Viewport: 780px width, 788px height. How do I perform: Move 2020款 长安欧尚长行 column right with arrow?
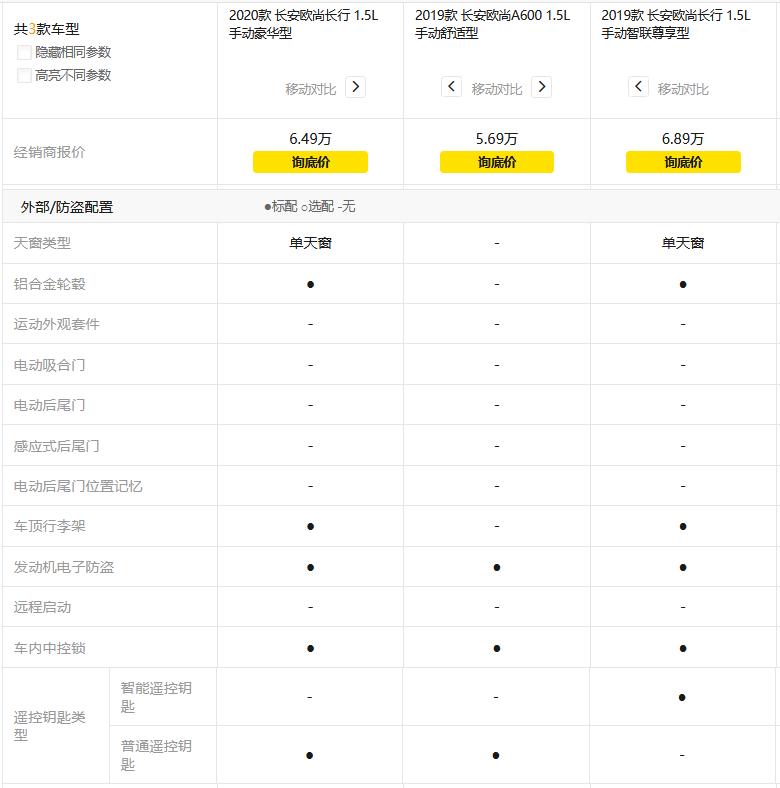[x=355, y=87]
